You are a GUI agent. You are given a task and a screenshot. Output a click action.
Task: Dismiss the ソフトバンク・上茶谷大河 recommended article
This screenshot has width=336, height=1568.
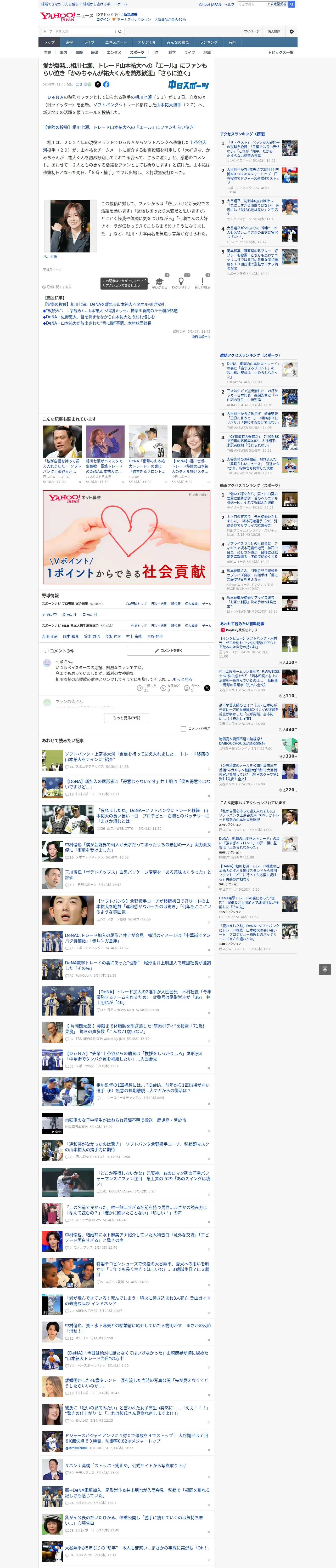point(209,768)
